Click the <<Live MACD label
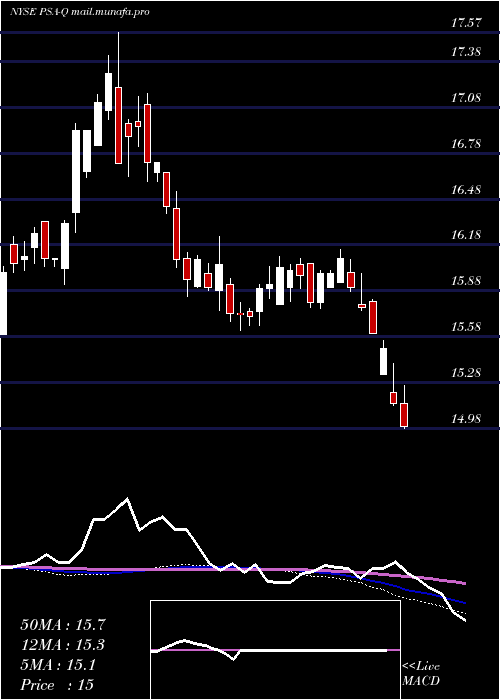 (421, 674)
